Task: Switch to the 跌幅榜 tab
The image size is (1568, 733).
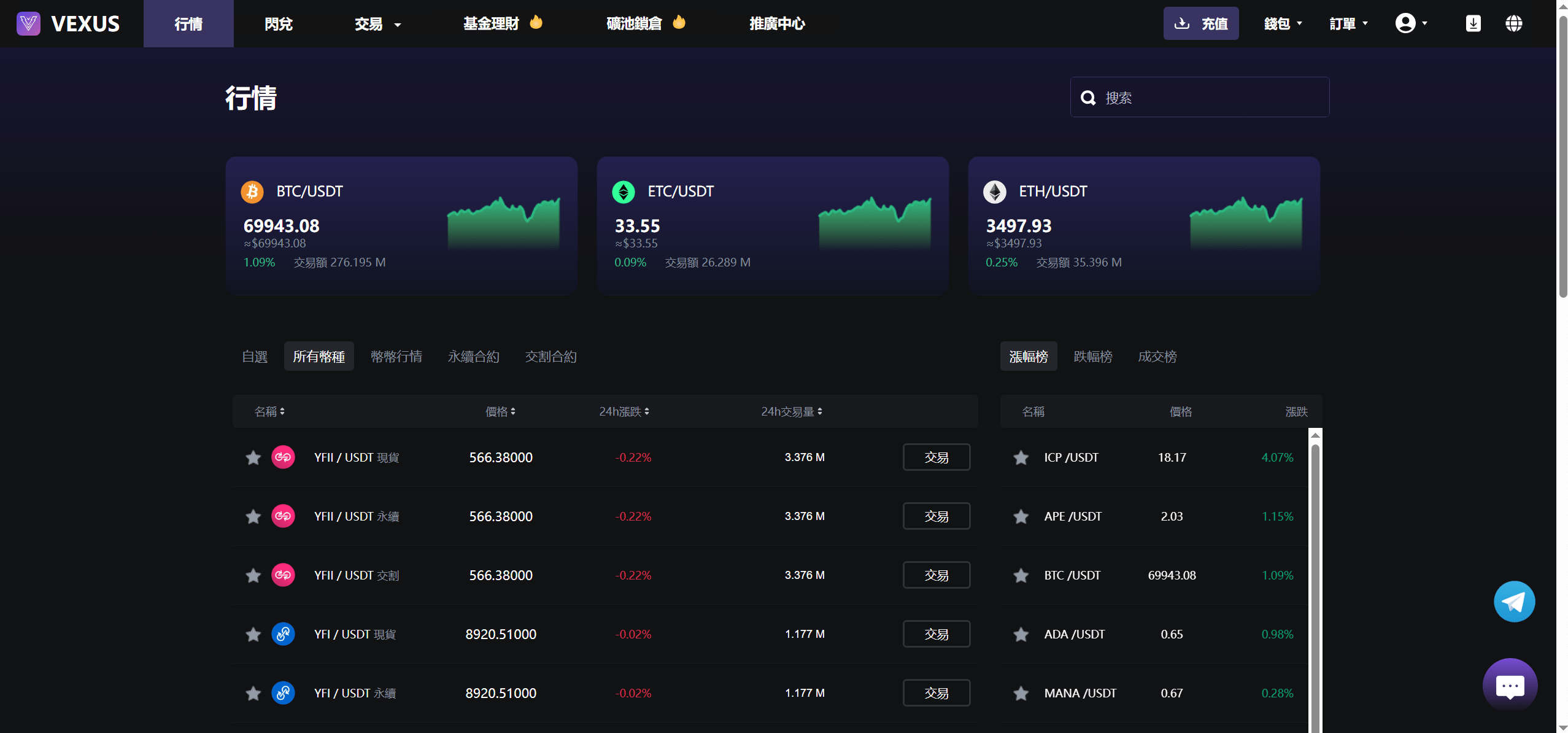Action: click(x=1093, y=356)
